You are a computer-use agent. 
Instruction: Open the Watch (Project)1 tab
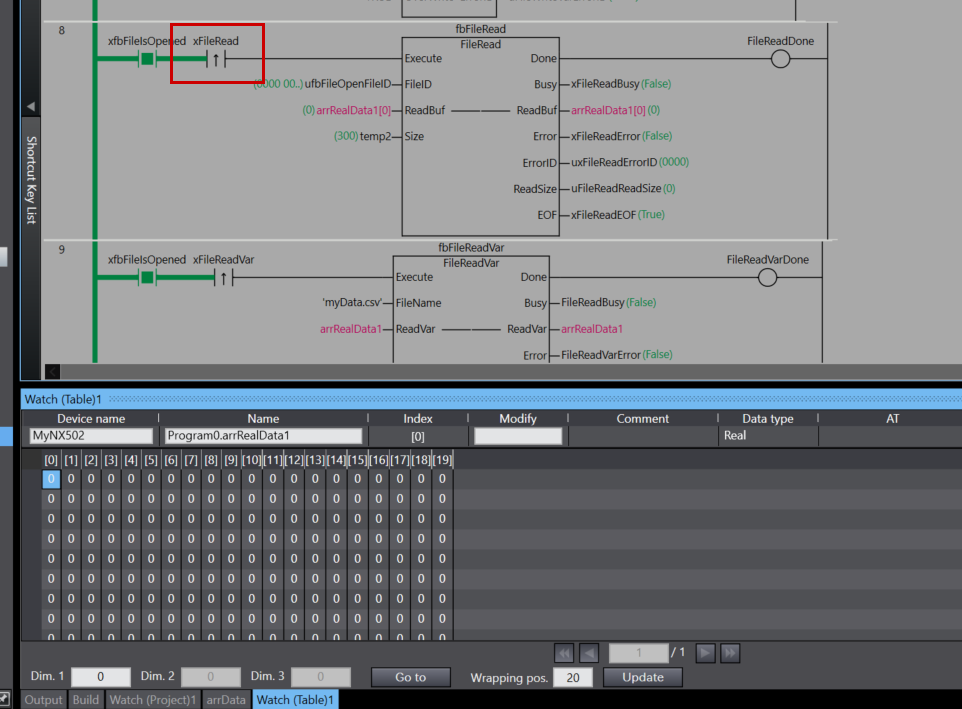tap(153, 700)
